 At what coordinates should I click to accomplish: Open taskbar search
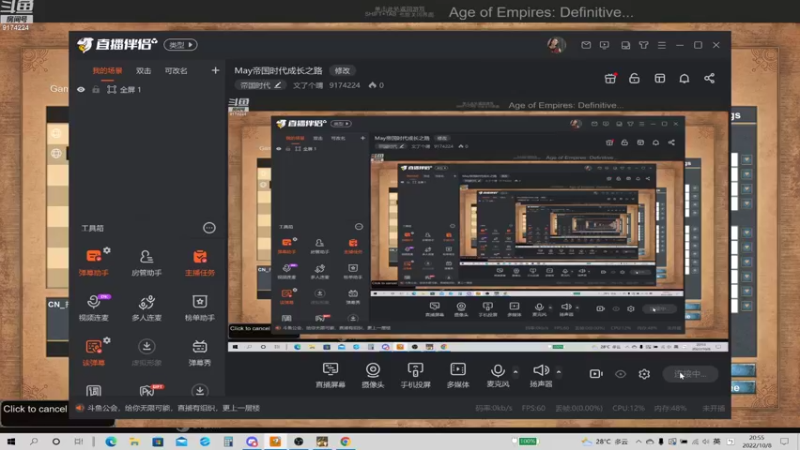[34, 441]
